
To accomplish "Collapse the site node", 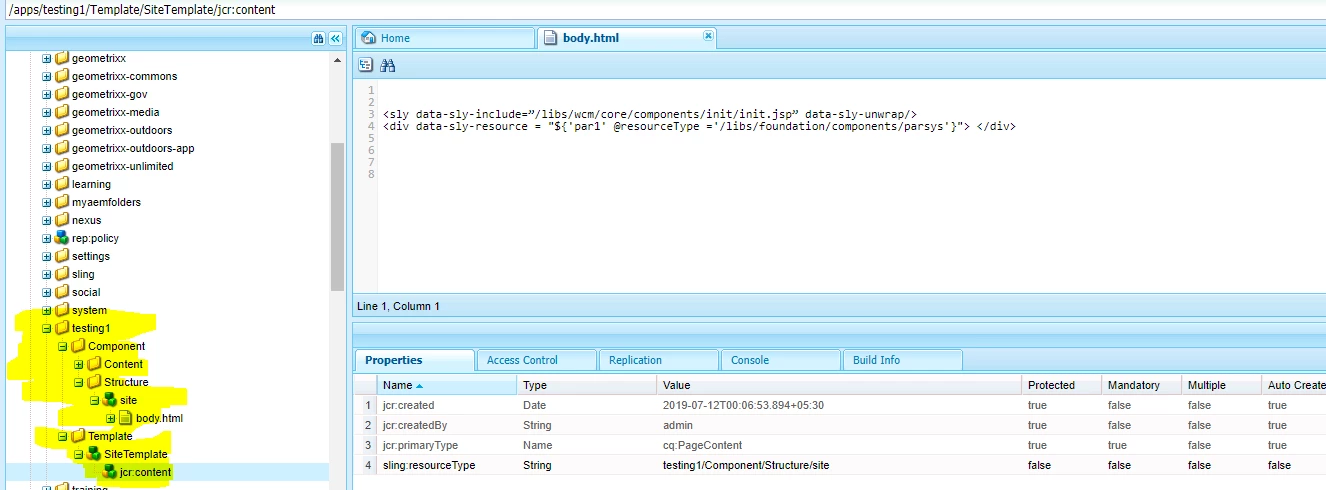I will (94, 400).
